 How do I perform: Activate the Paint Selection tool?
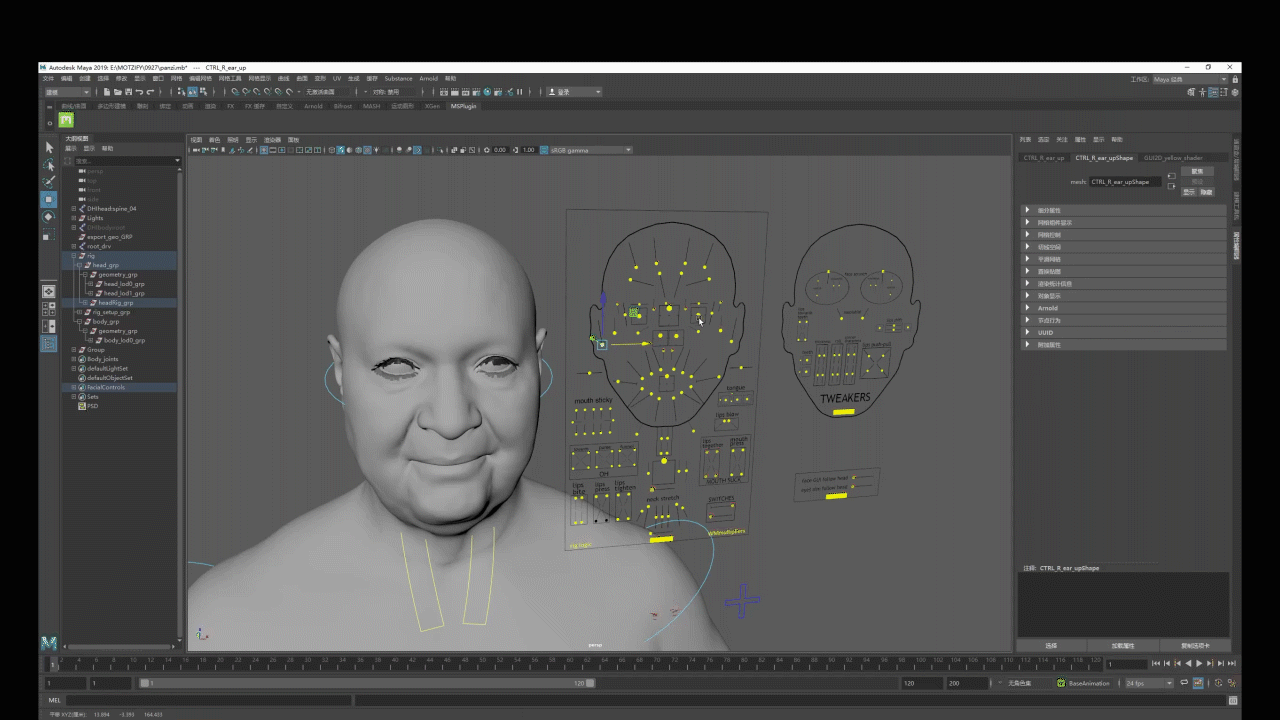48,181
